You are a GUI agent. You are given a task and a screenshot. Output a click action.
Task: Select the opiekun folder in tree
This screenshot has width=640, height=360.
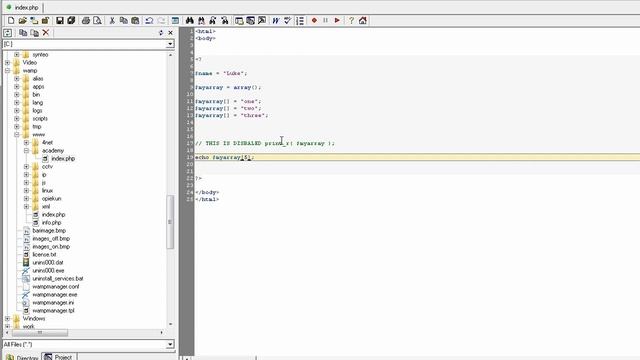(51, 198)
